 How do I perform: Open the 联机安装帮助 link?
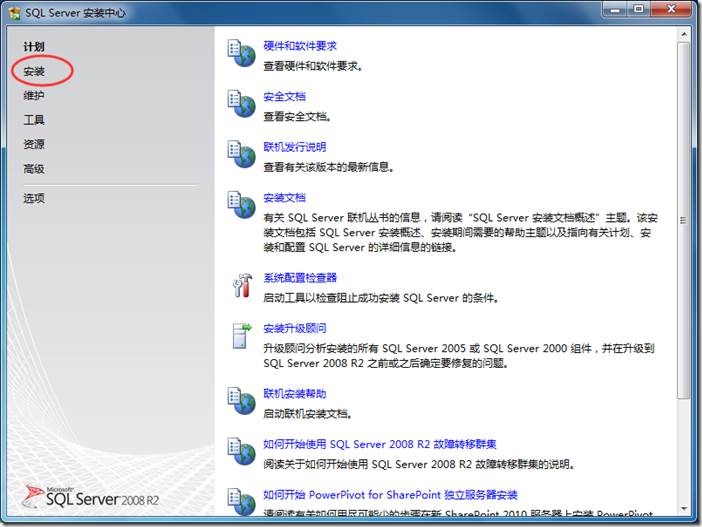tap(295, 394)
